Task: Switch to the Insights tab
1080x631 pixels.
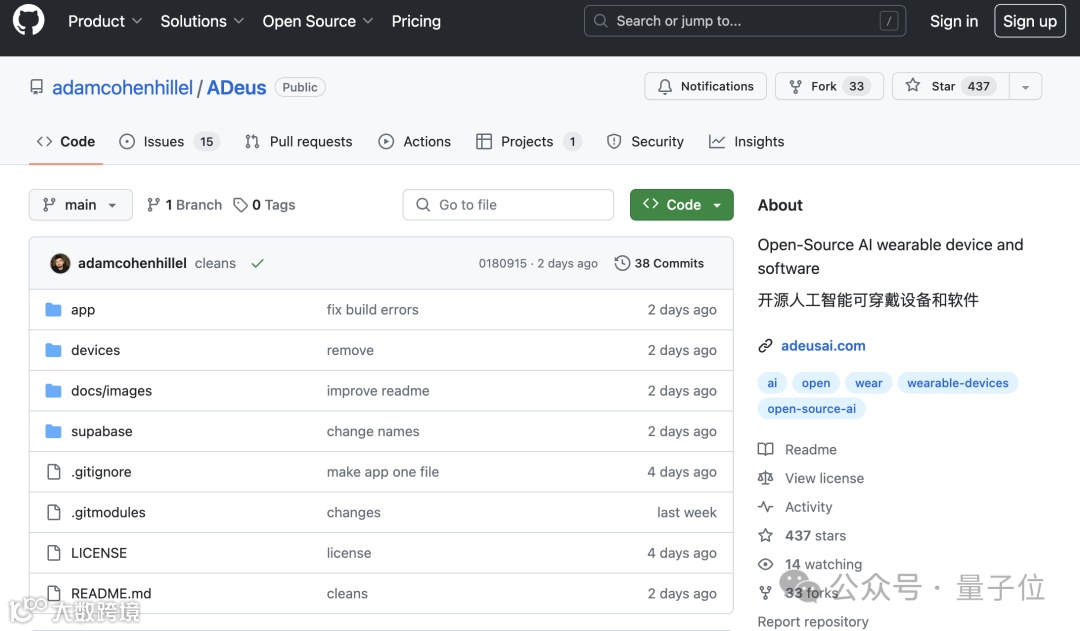Action: tap(747, 141)
